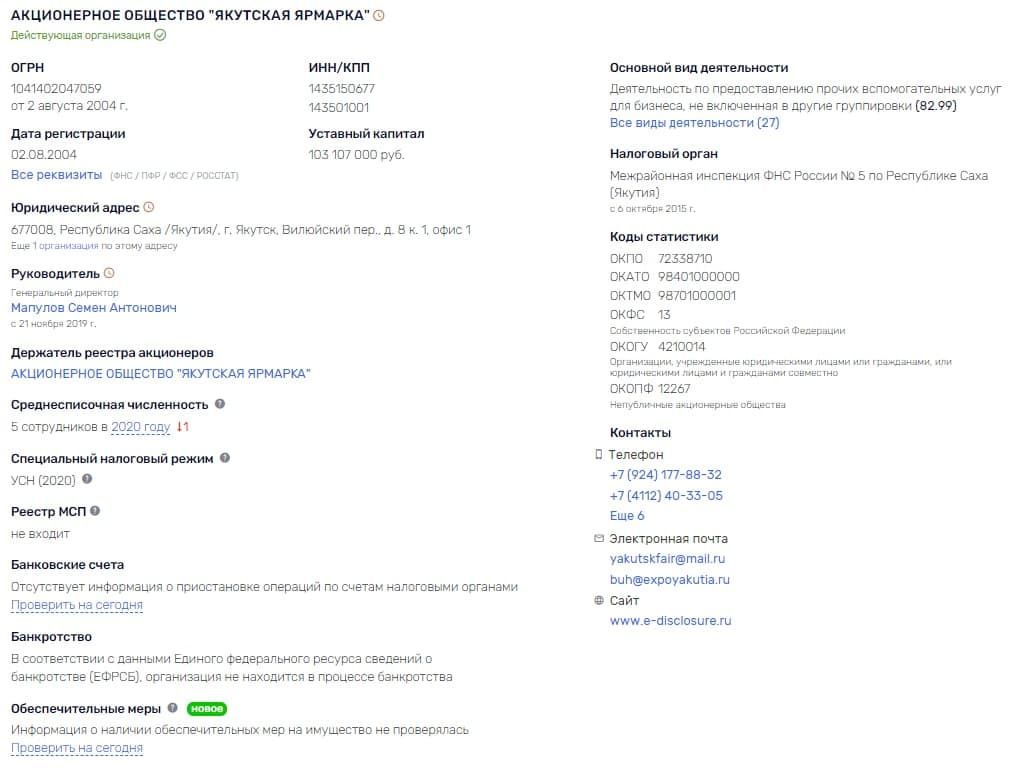Click help icon beside Обеспечительные меры

tap(172, 708)
